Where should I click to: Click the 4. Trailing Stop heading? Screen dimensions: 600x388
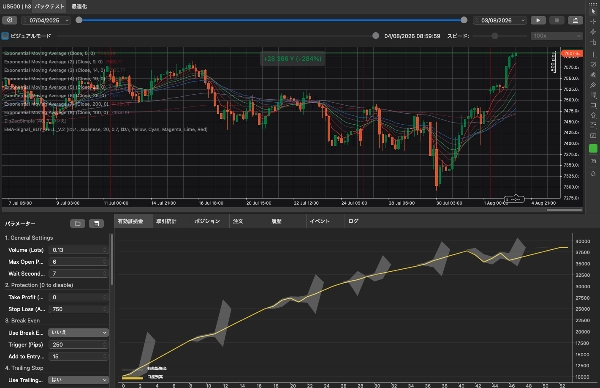(24, 368)
